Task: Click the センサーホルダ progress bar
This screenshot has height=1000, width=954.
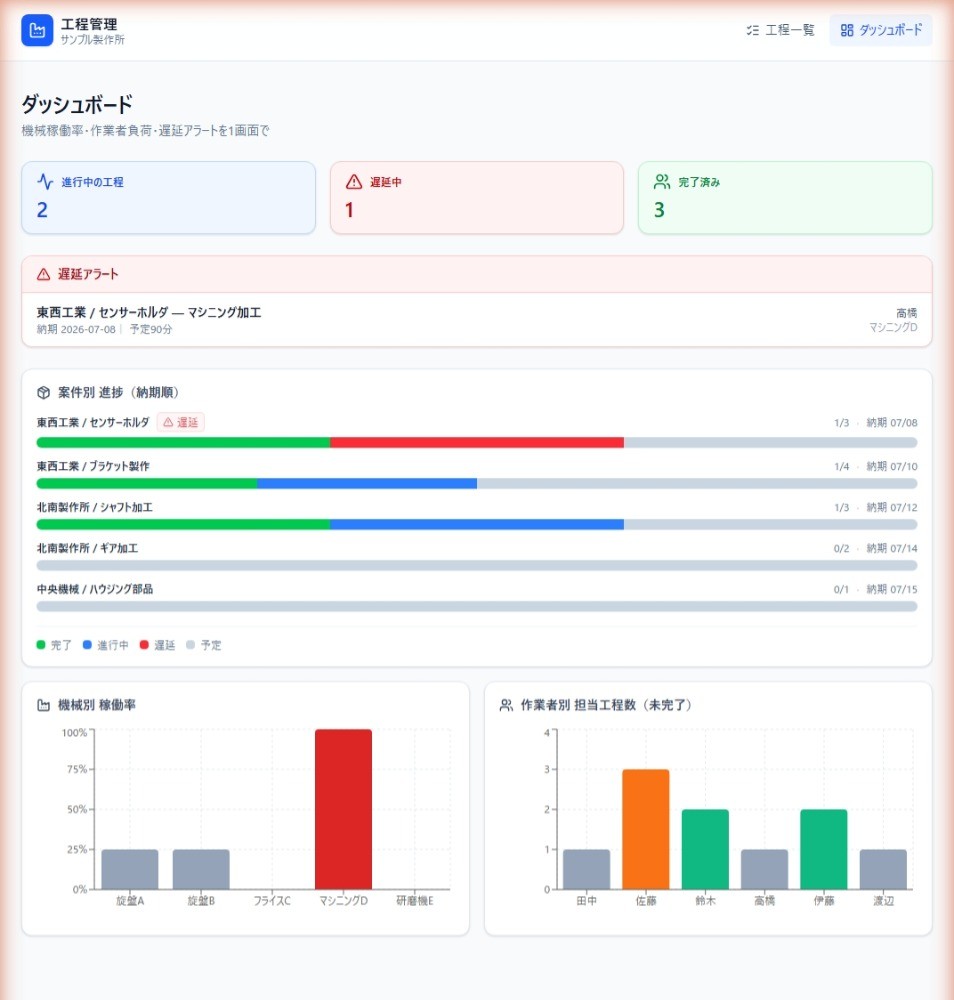Action: (x=477, y=443)
